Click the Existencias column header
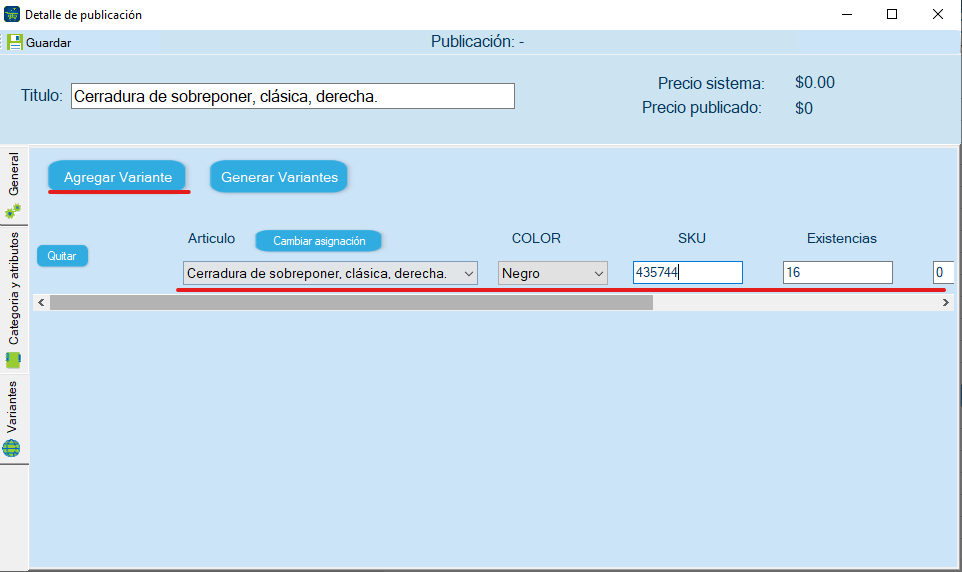 pos(841,238)
